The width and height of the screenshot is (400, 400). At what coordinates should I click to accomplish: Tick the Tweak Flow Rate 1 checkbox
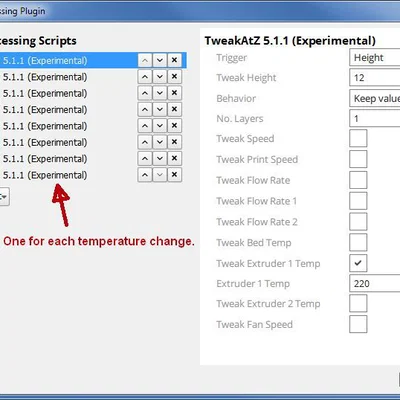pos(358,201)
